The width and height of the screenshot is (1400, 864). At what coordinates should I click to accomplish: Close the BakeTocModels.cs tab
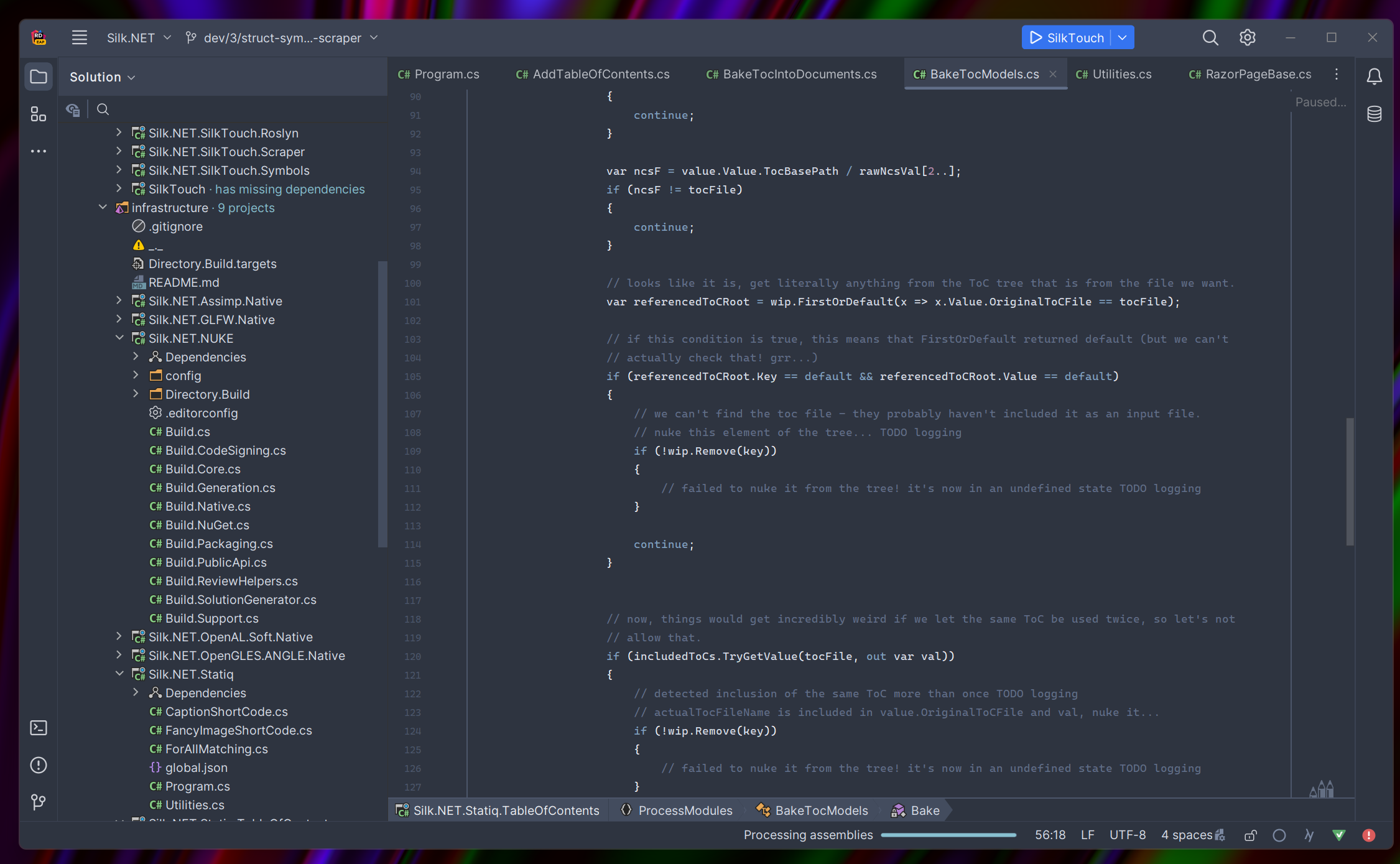1052,73
